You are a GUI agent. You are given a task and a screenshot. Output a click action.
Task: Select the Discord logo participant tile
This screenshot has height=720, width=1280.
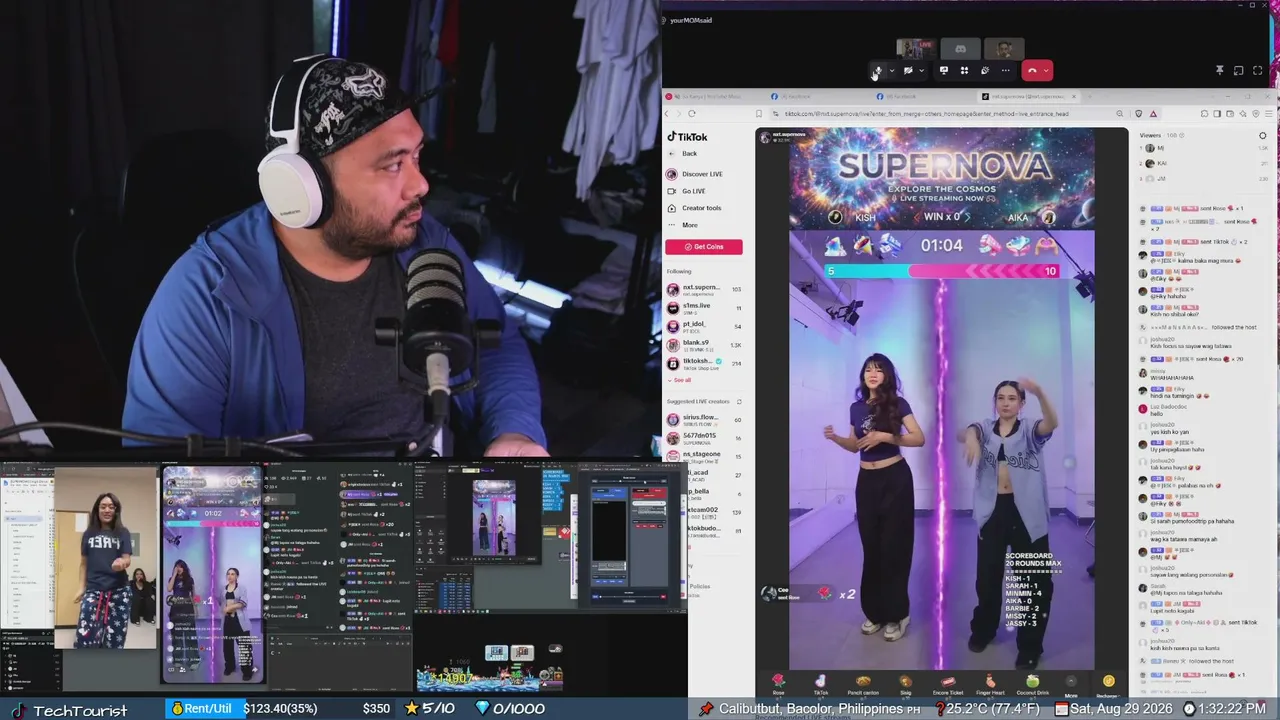pyautogui.click(x=960, y=48)
